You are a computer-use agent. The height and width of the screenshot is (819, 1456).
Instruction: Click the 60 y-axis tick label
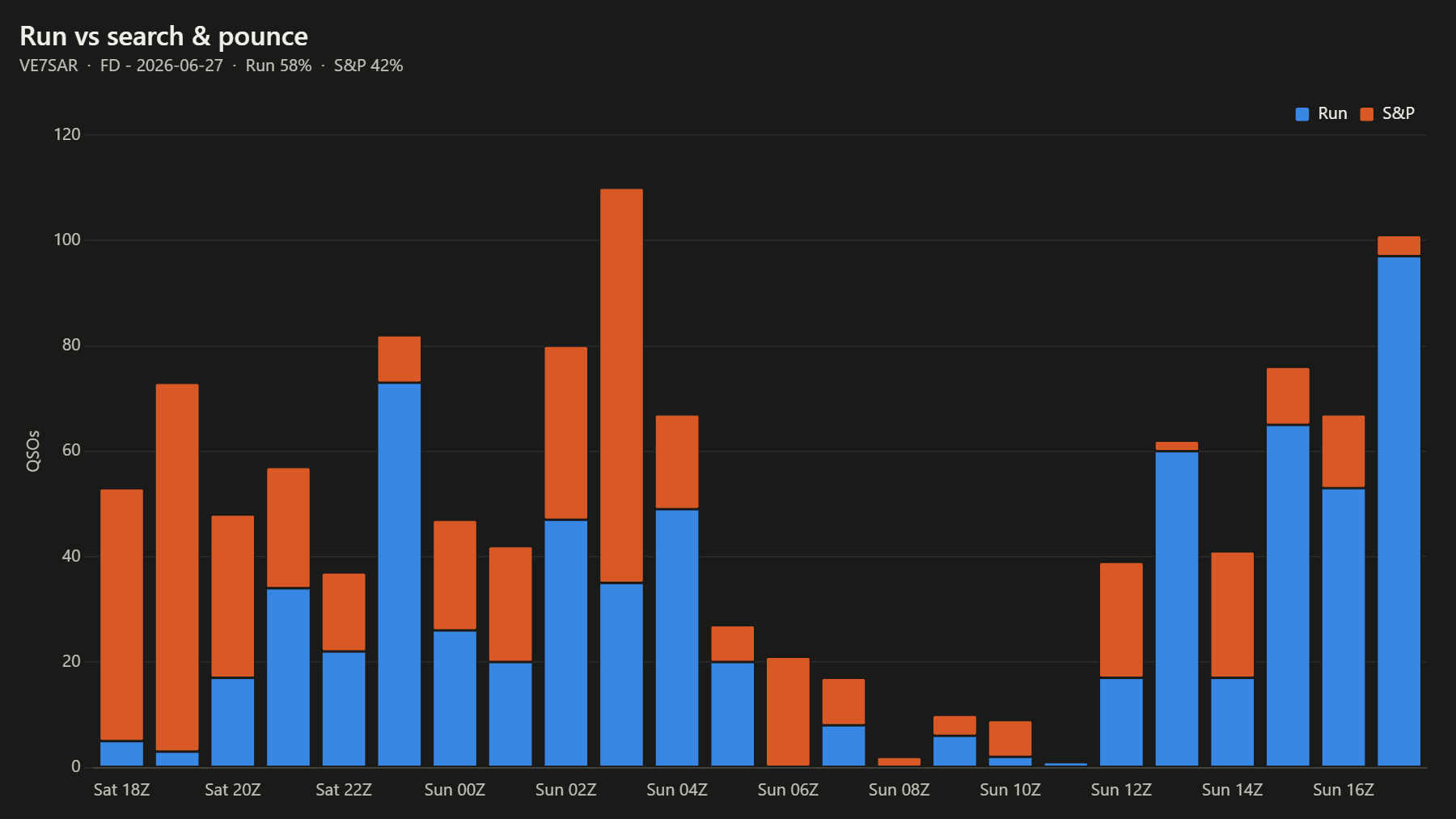[x=71, y=450]
